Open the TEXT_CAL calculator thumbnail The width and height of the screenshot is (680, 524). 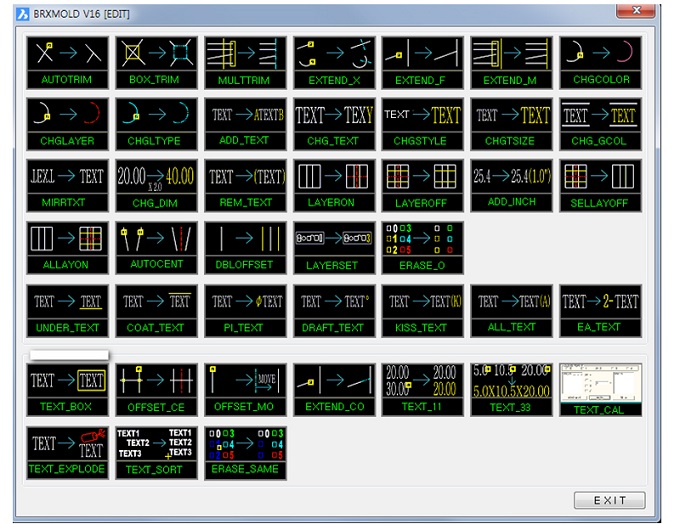(600, 389)
